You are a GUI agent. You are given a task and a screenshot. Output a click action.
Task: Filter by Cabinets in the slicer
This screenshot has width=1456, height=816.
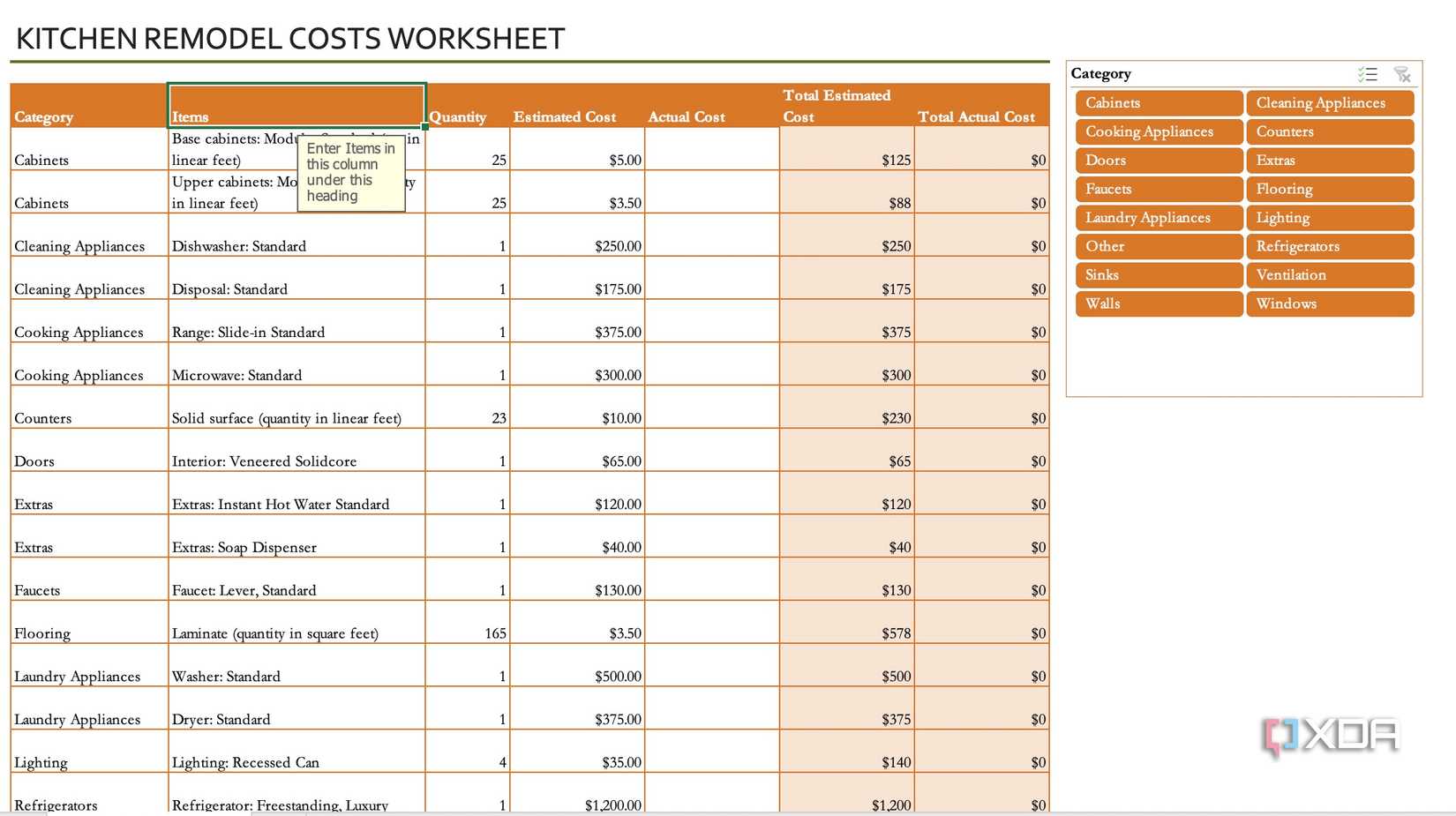coord(1158,102)
